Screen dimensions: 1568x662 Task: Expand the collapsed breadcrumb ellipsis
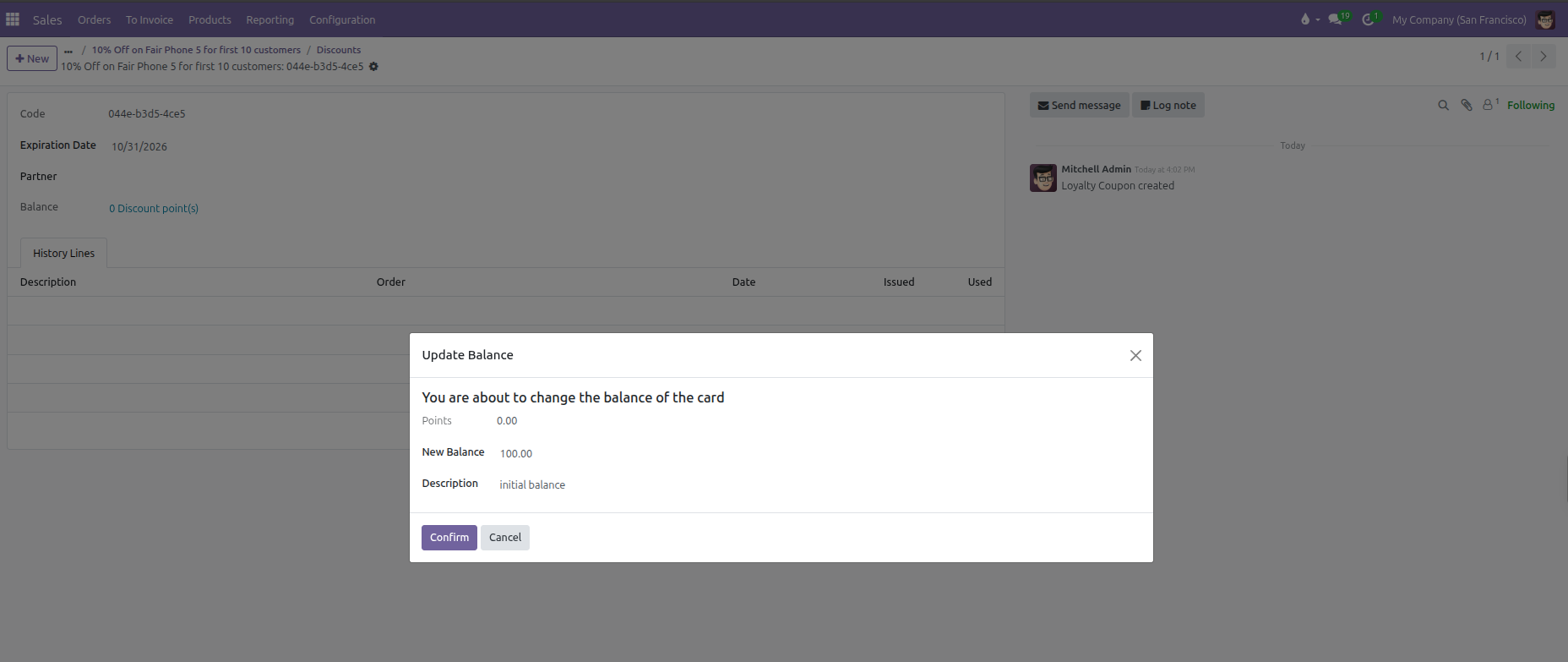click(x=68, y=50)
